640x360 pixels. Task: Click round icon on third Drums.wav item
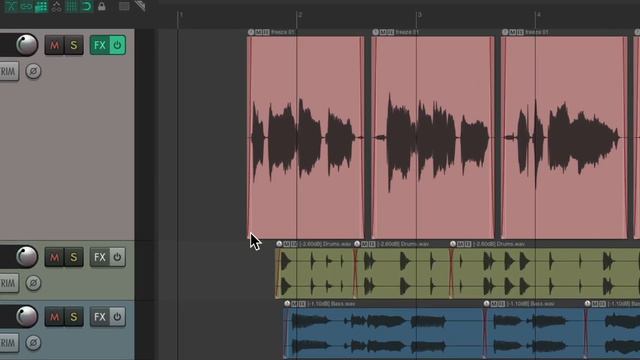click(453, 244)
